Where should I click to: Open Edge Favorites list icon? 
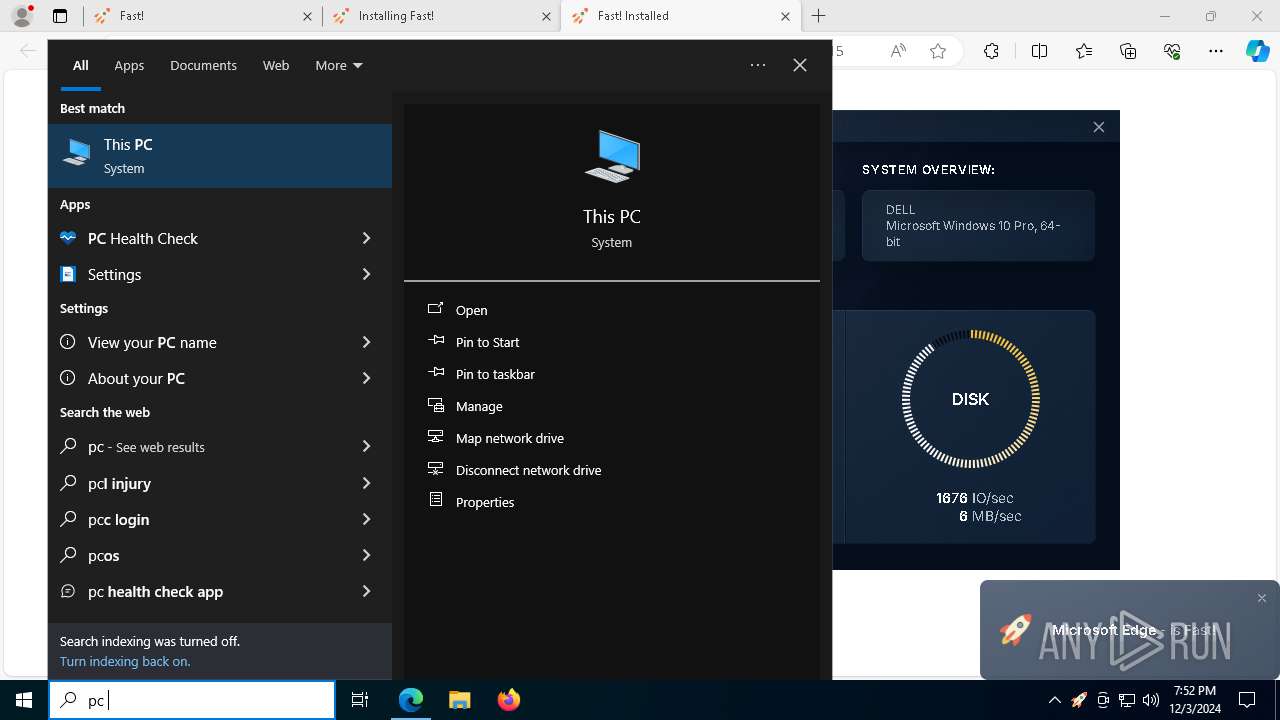pos(1084,51)
